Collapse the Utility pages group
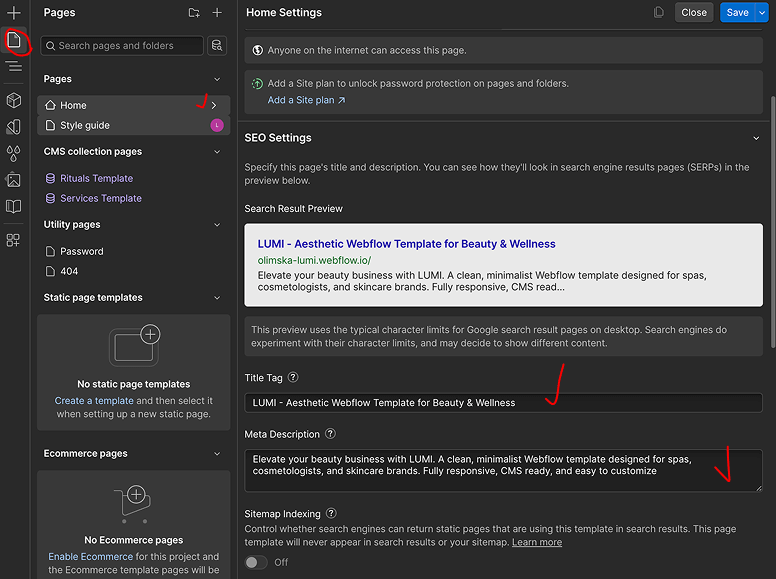Image resolution: width=776 pixels, height=579 pixels. click(217, 225)
